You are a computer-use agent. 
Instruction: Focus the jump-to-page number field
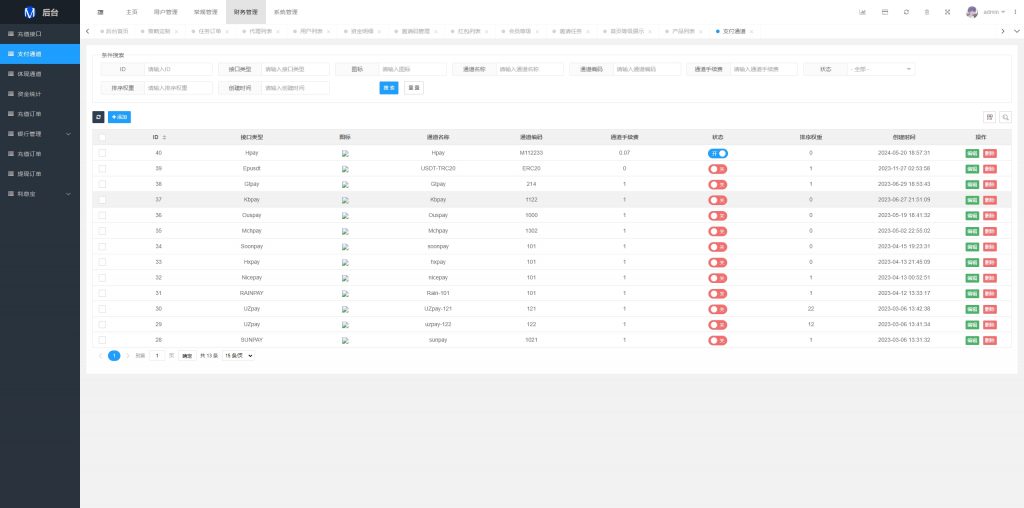(157, 356)
